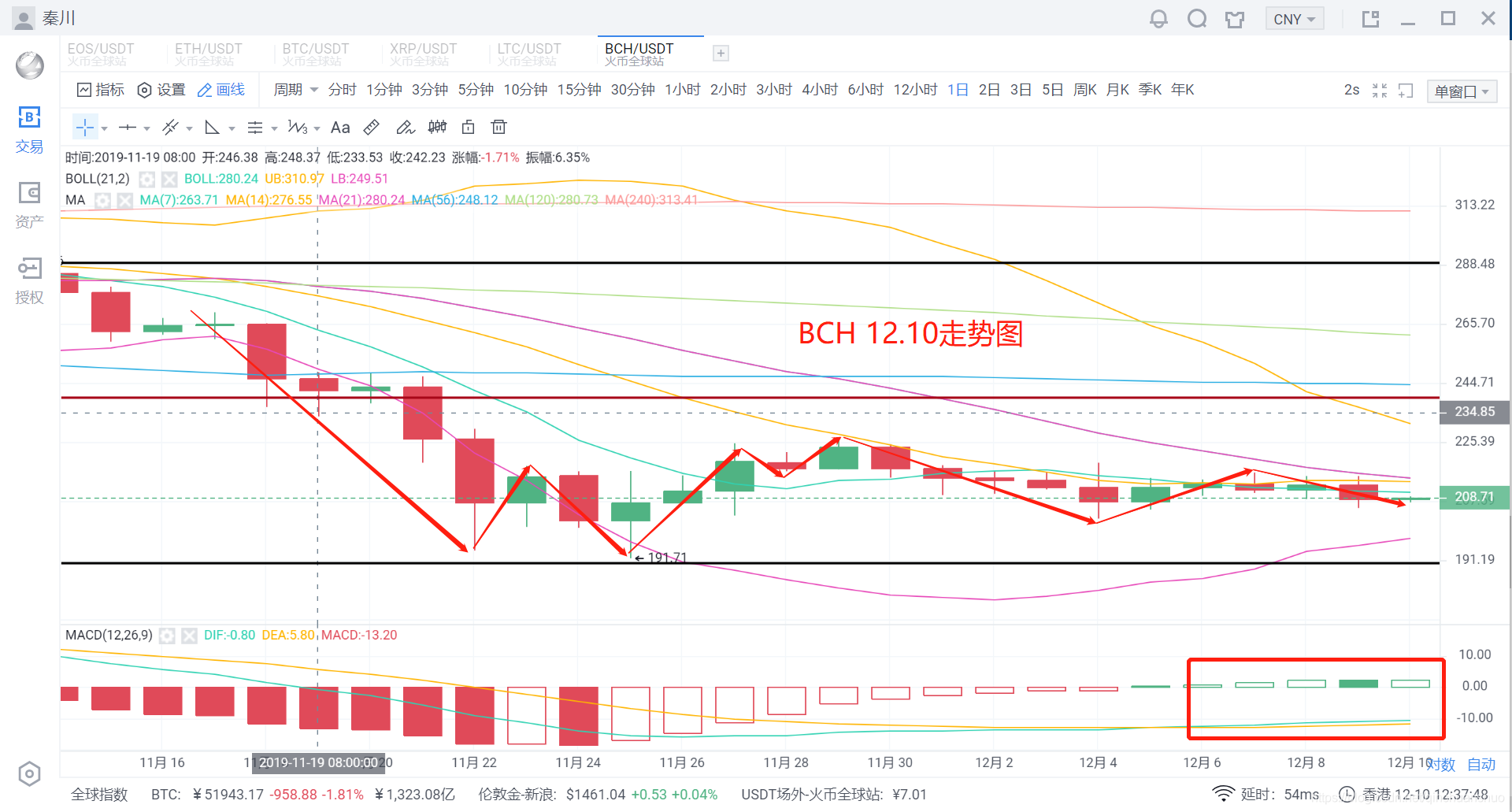Select the 周K period

coord(1085,90)
